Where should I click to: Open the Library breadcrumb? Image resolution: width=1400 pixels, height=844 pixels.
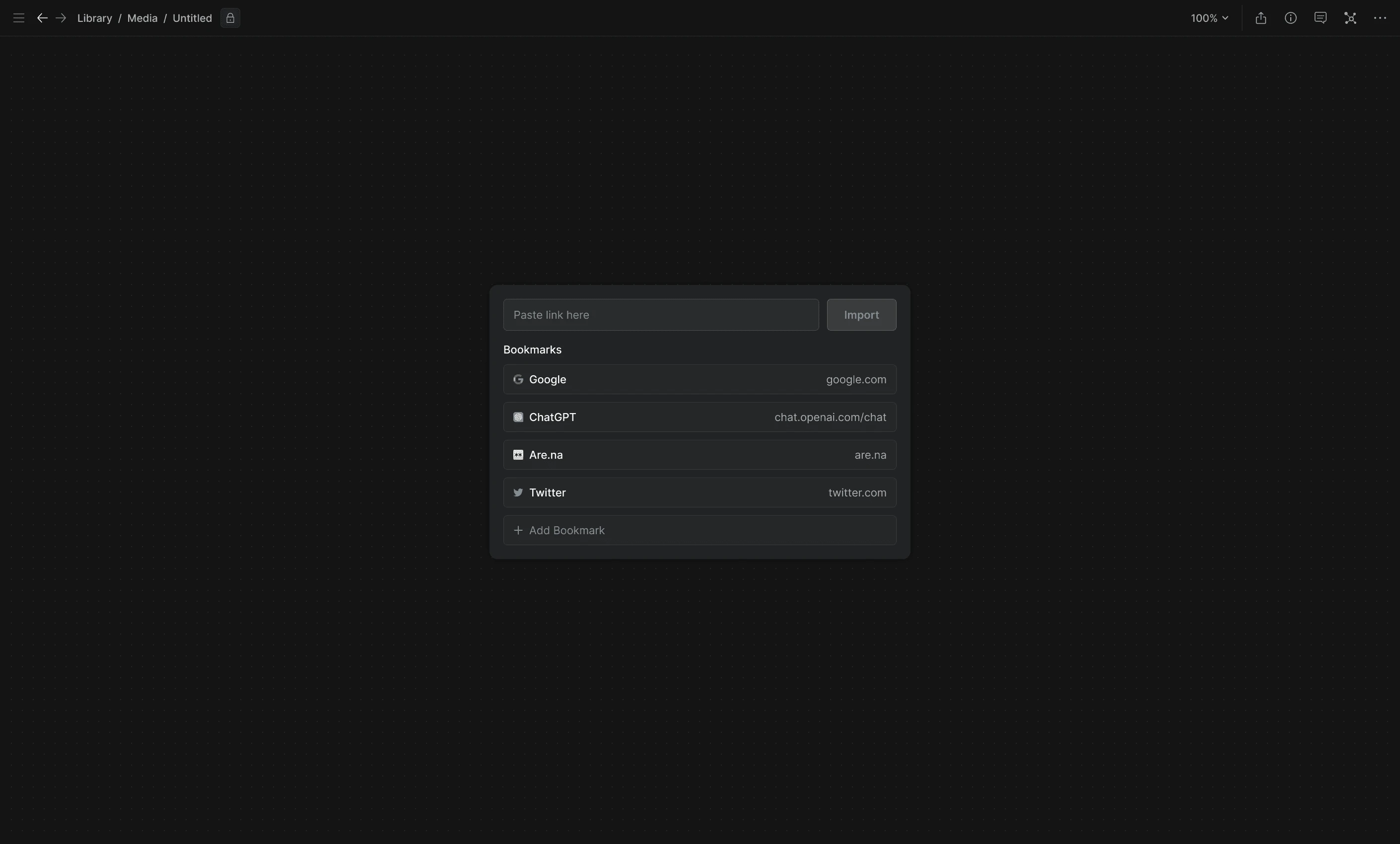tap(94, 18)
